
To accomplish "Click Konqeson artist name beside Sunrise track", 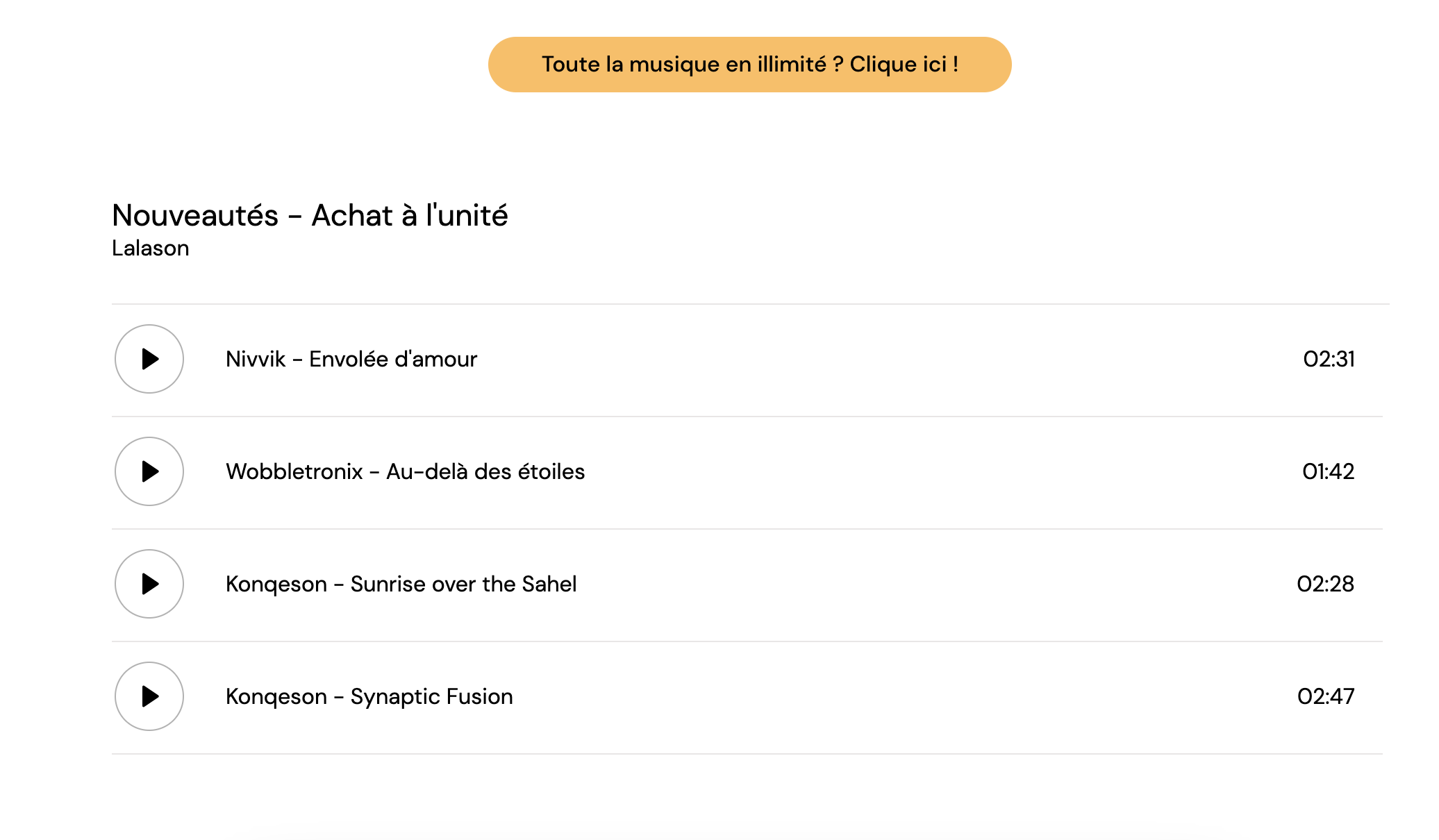I will pyautogui.click(x=276, y=584).
